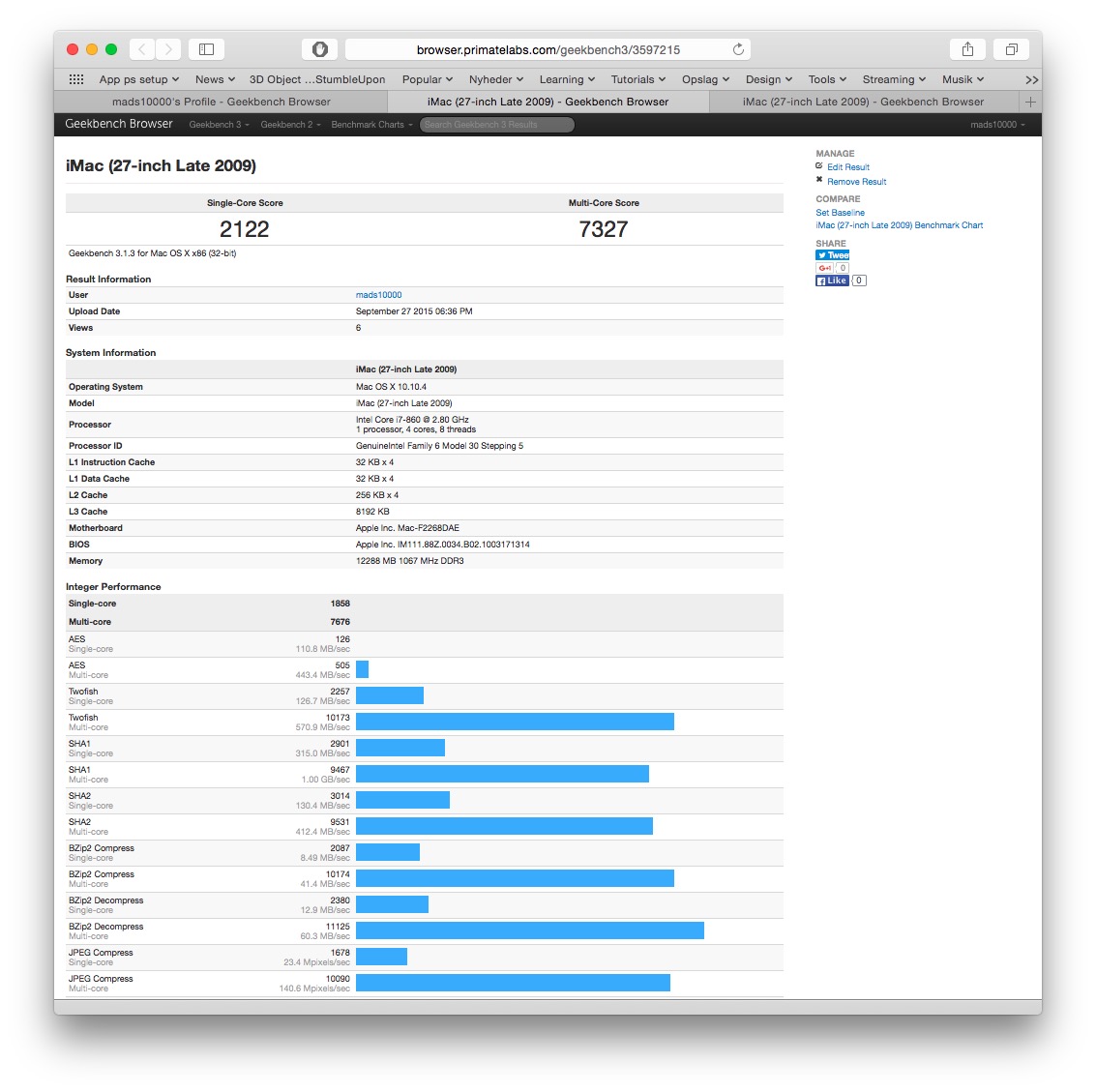Image resolution: width=1096 pixels, height=1092 pixels.
Task: Close the Safari window with red button
Action: click(x=73, y=49)
